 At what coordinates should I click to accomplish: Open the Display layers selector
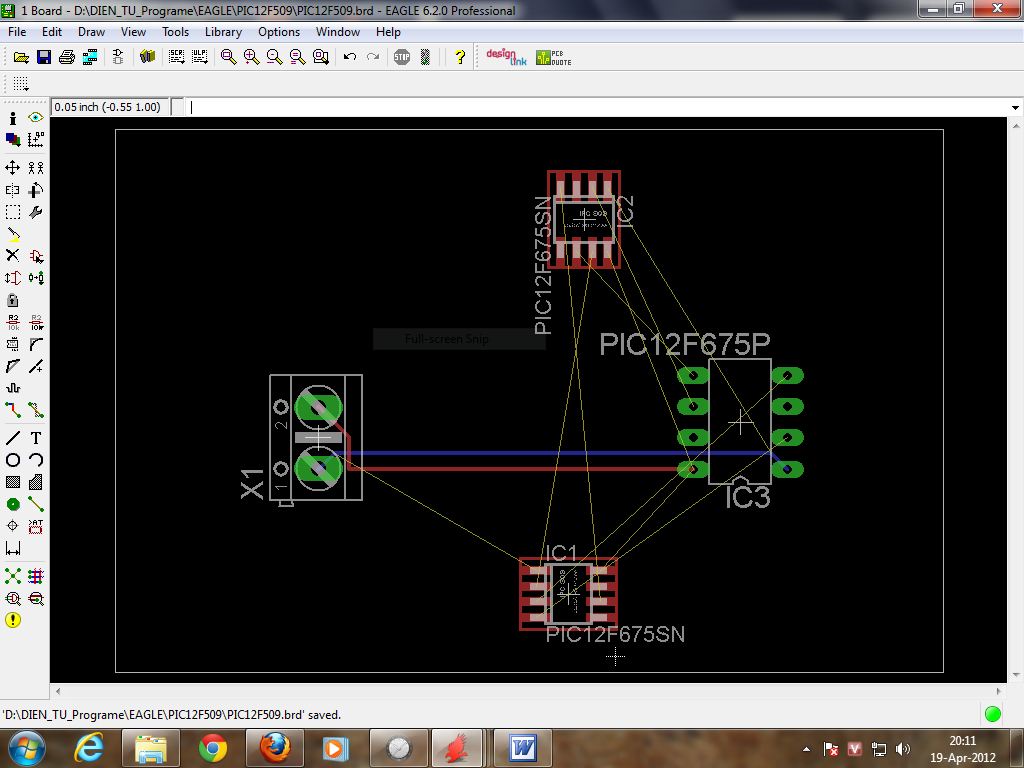tap(13, 140)
